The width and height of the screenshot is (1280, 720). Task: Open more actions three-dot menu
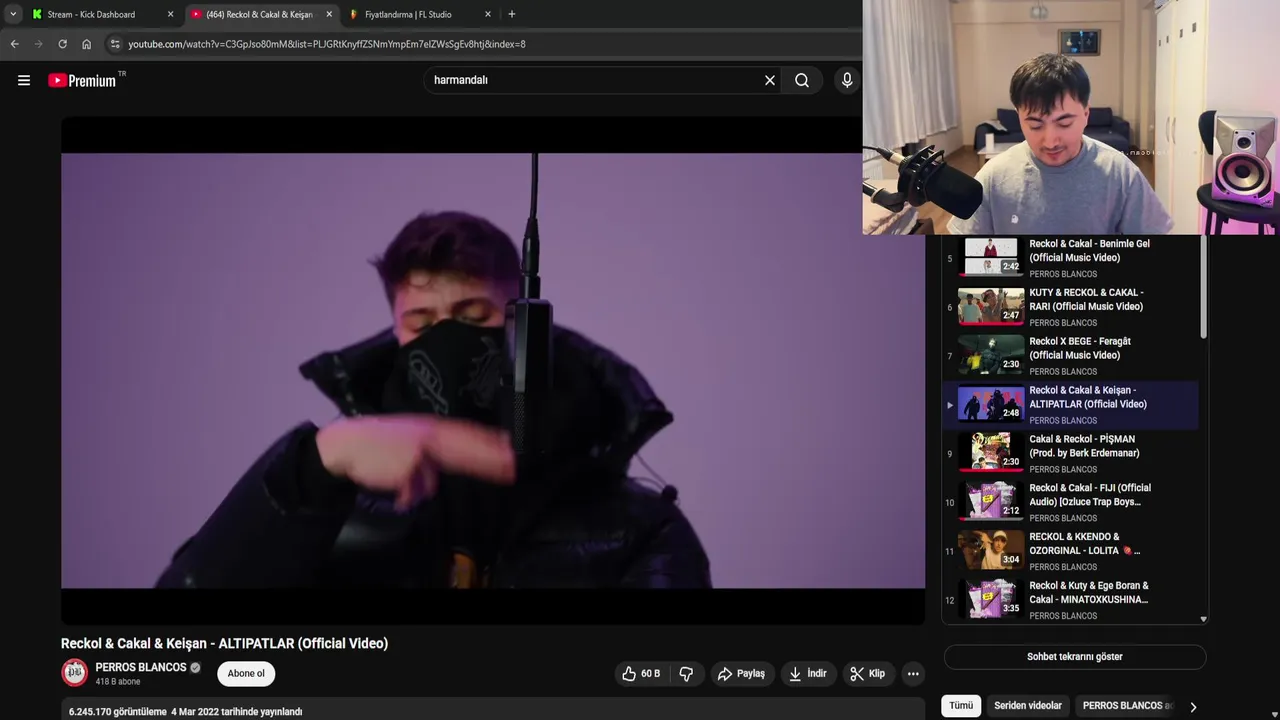[x=913, y=674]
